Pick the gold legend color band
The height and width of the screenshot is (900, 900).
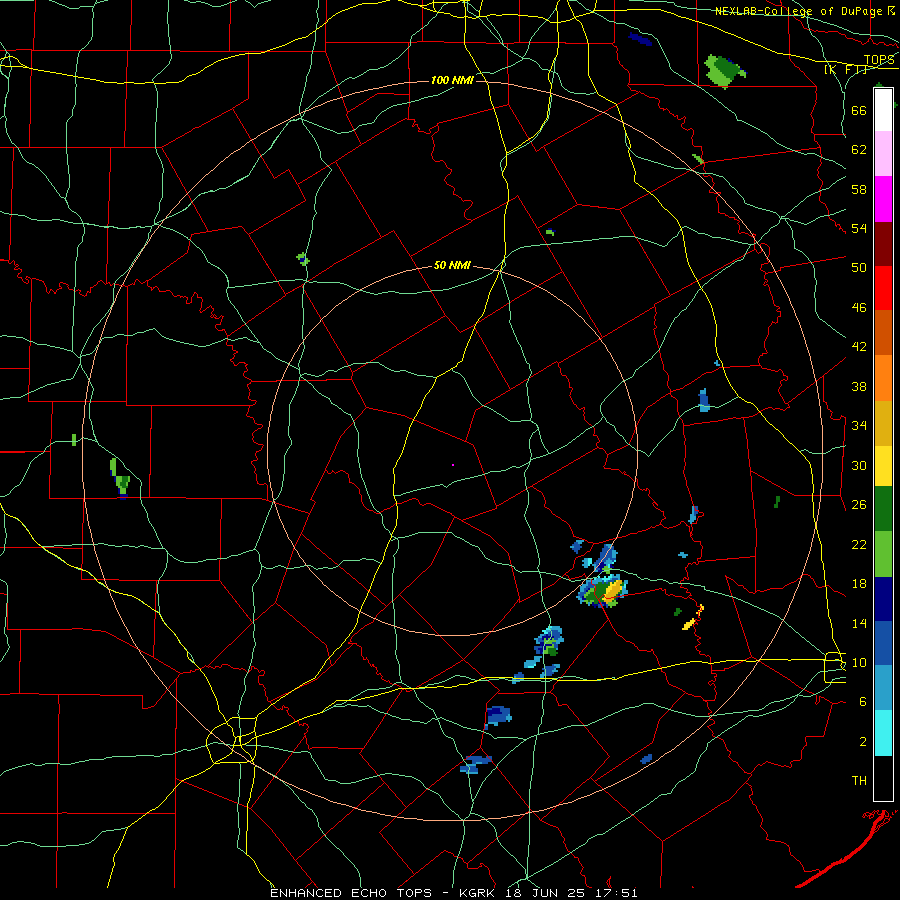[883, 423]
